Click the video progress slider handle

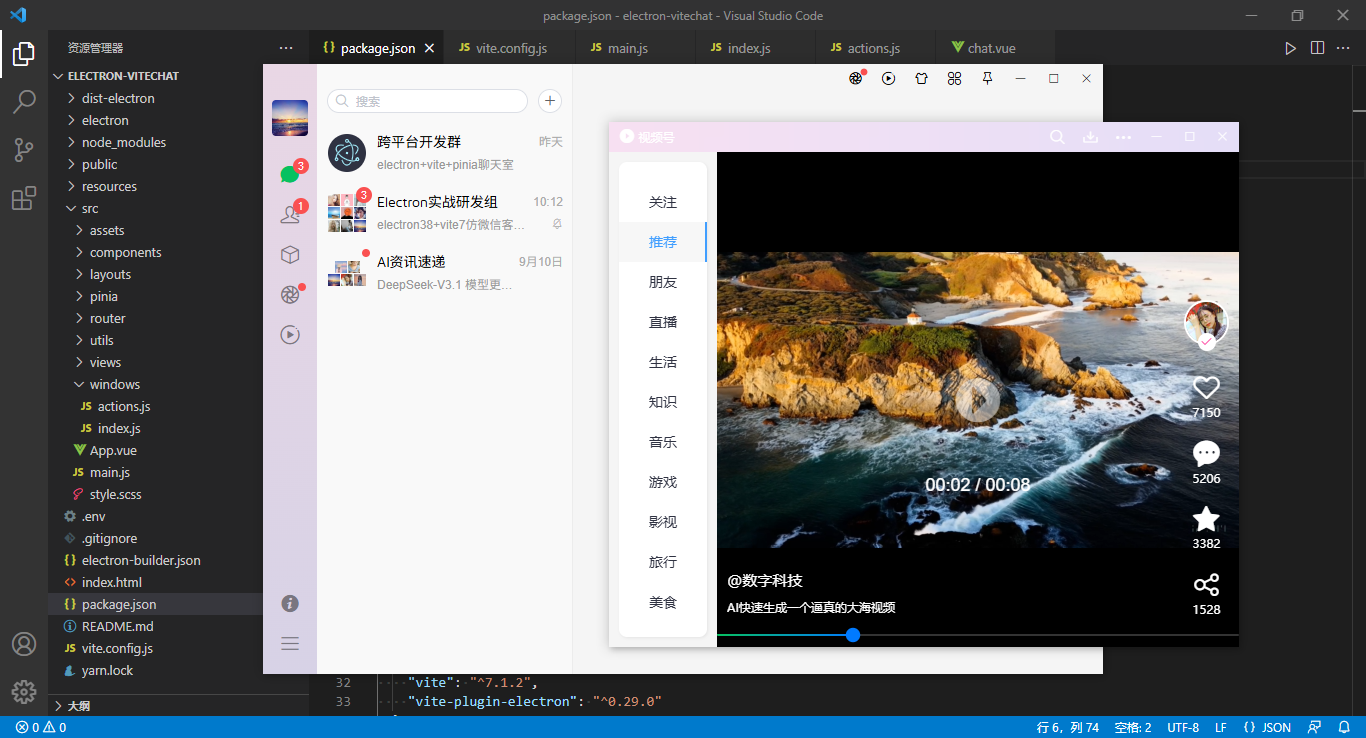point(852,635)
